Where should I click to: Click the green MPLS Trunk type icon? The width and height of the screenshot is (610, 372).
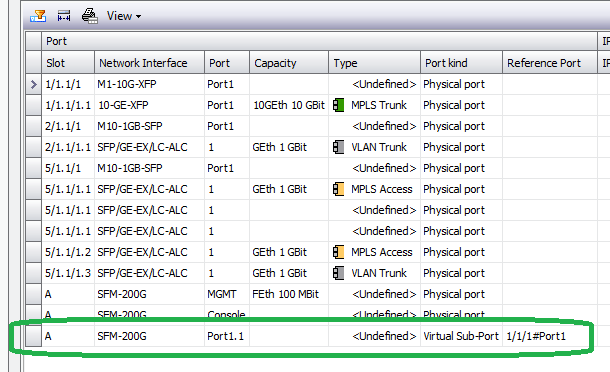(x=338, y=105)
